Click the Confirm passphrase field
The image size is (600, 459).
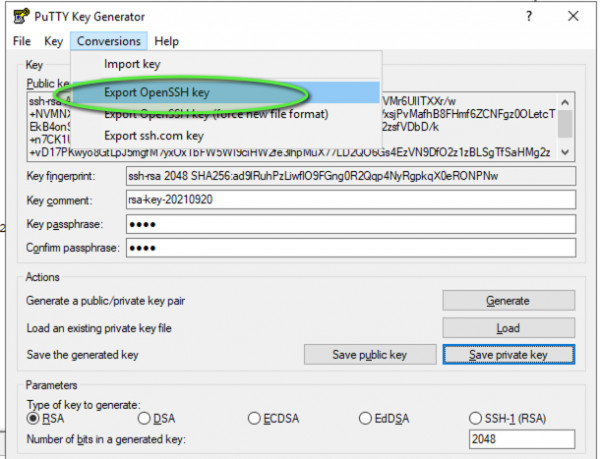351,248
